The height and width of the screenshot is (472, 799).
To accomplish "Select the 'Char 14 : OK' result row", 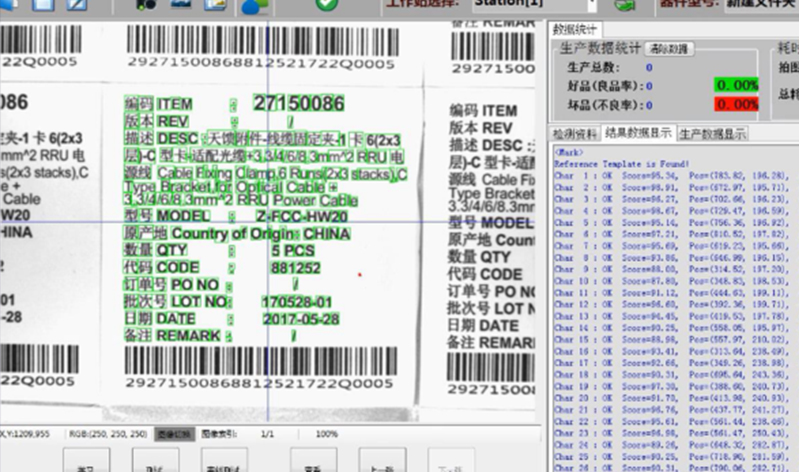I will click(672, 328).
